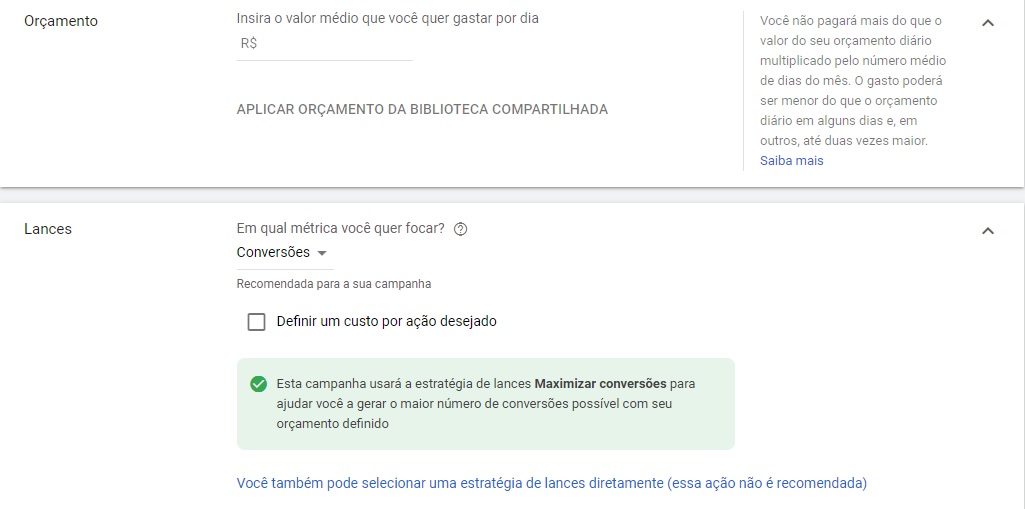Open the help icon beside metric question
Image resolution: width=1025 pixels, height=509 pixels.
[x=460, y=229]
